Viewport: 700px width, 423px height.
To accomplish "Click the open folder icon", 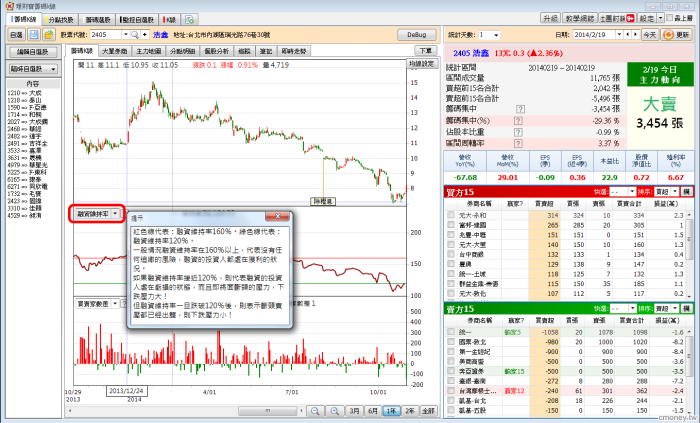I will click(48, 34).
